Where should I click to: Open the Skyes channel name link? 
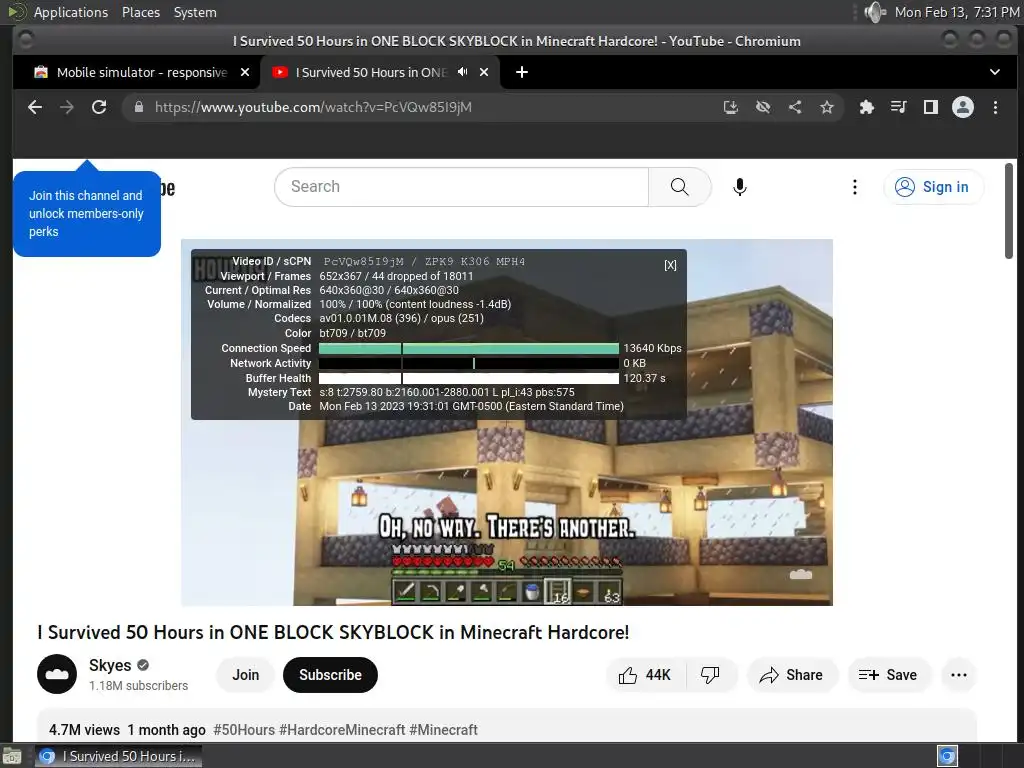tap(110, 665)
